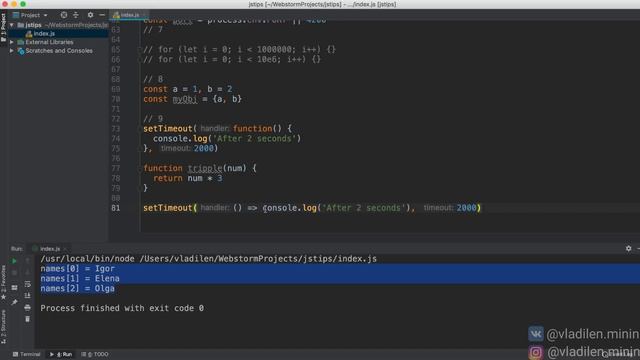Clear console output with trash icon
This screenshot has width=640, height=360.
[27, 319]
